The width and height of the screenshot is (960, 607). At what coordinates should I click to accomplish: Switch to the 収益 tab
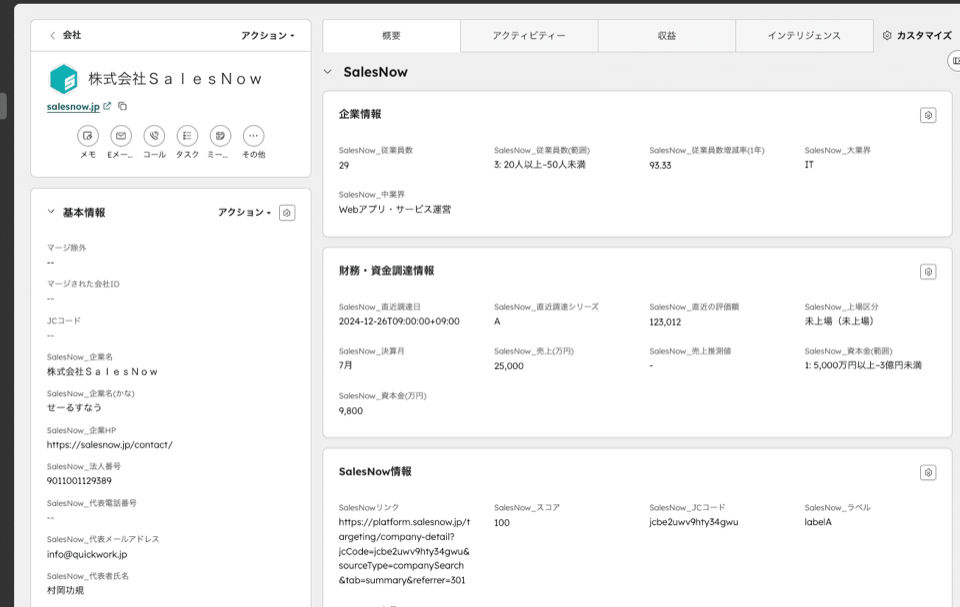(667, 36)
